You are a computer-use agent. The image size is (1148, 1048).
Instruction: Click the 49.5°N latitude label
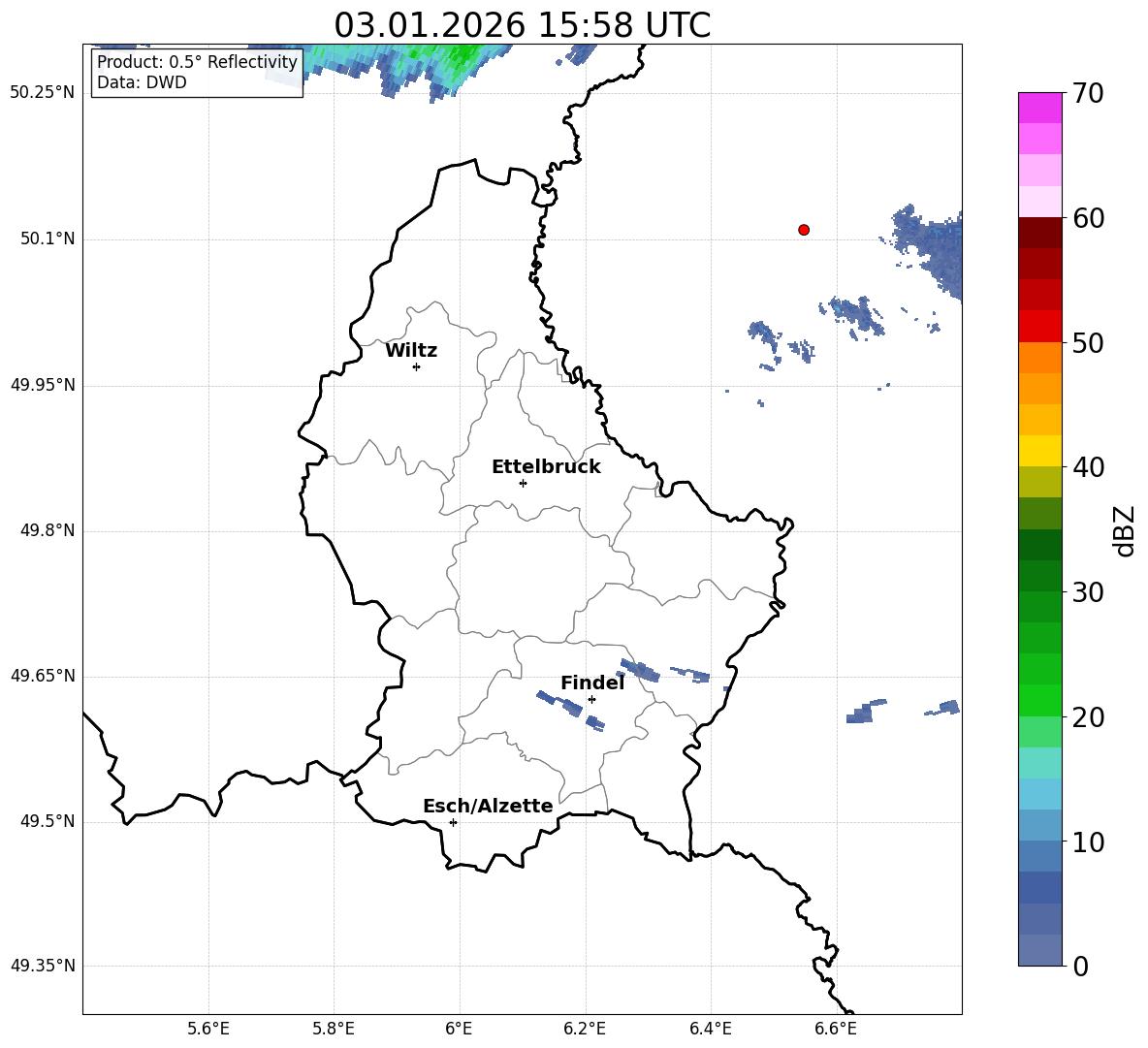coord(48,821)
